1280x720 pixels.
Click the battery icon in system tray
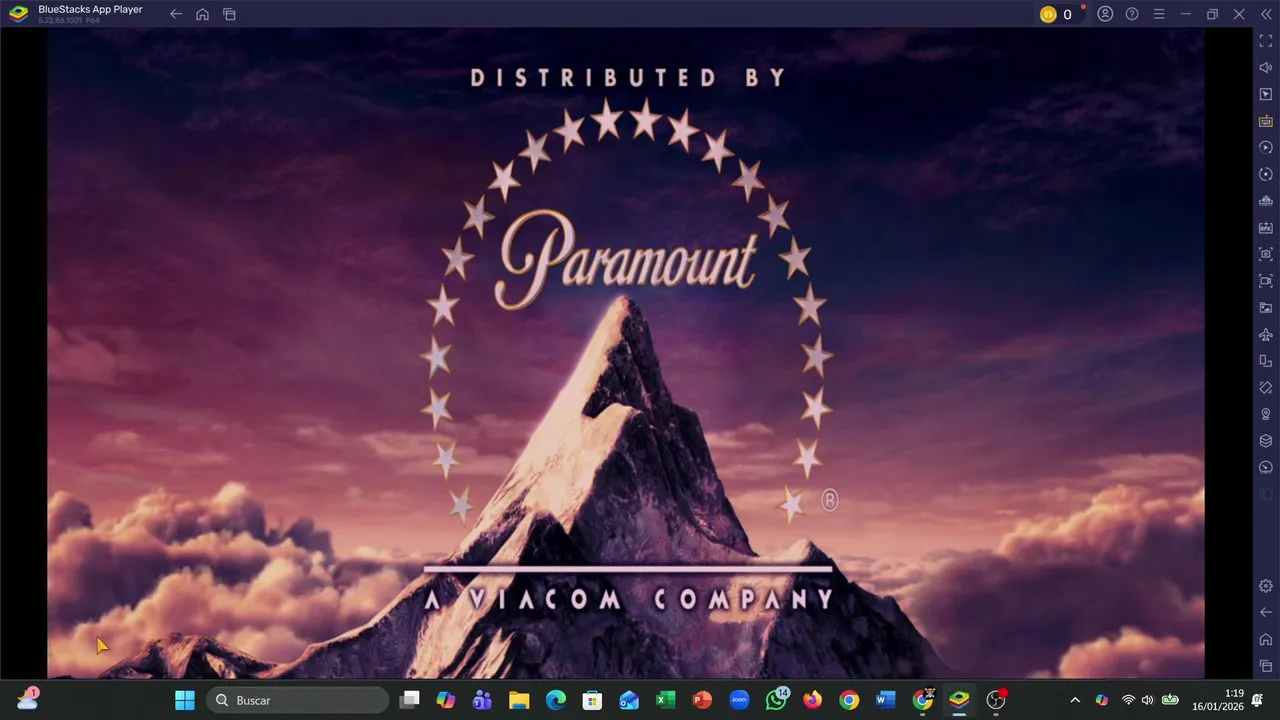[x=1169, y=700]
